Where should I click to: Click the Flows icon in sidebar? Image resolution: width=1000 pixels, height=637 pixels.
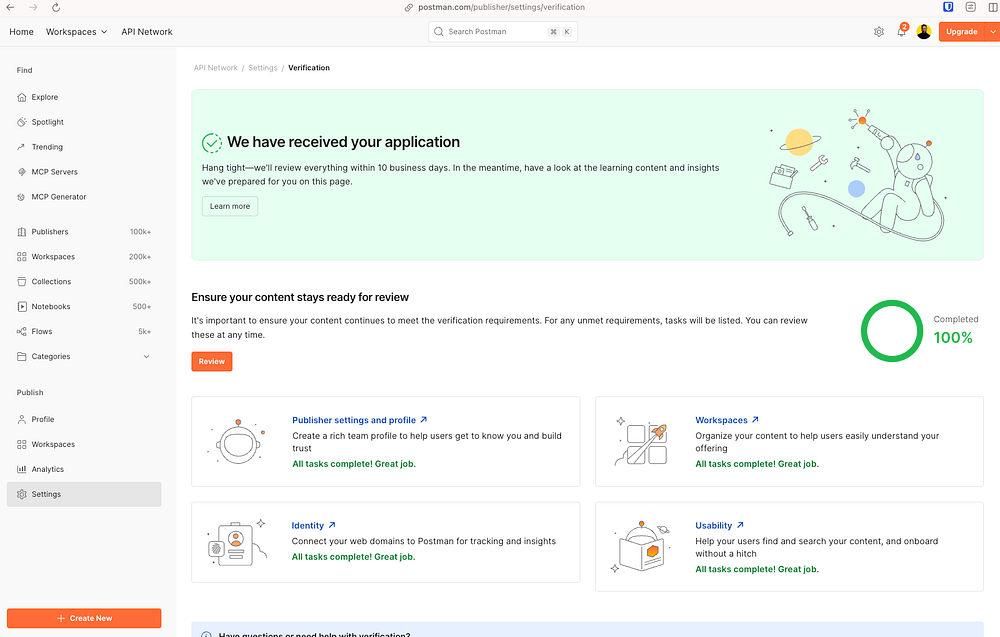point(22,332)
